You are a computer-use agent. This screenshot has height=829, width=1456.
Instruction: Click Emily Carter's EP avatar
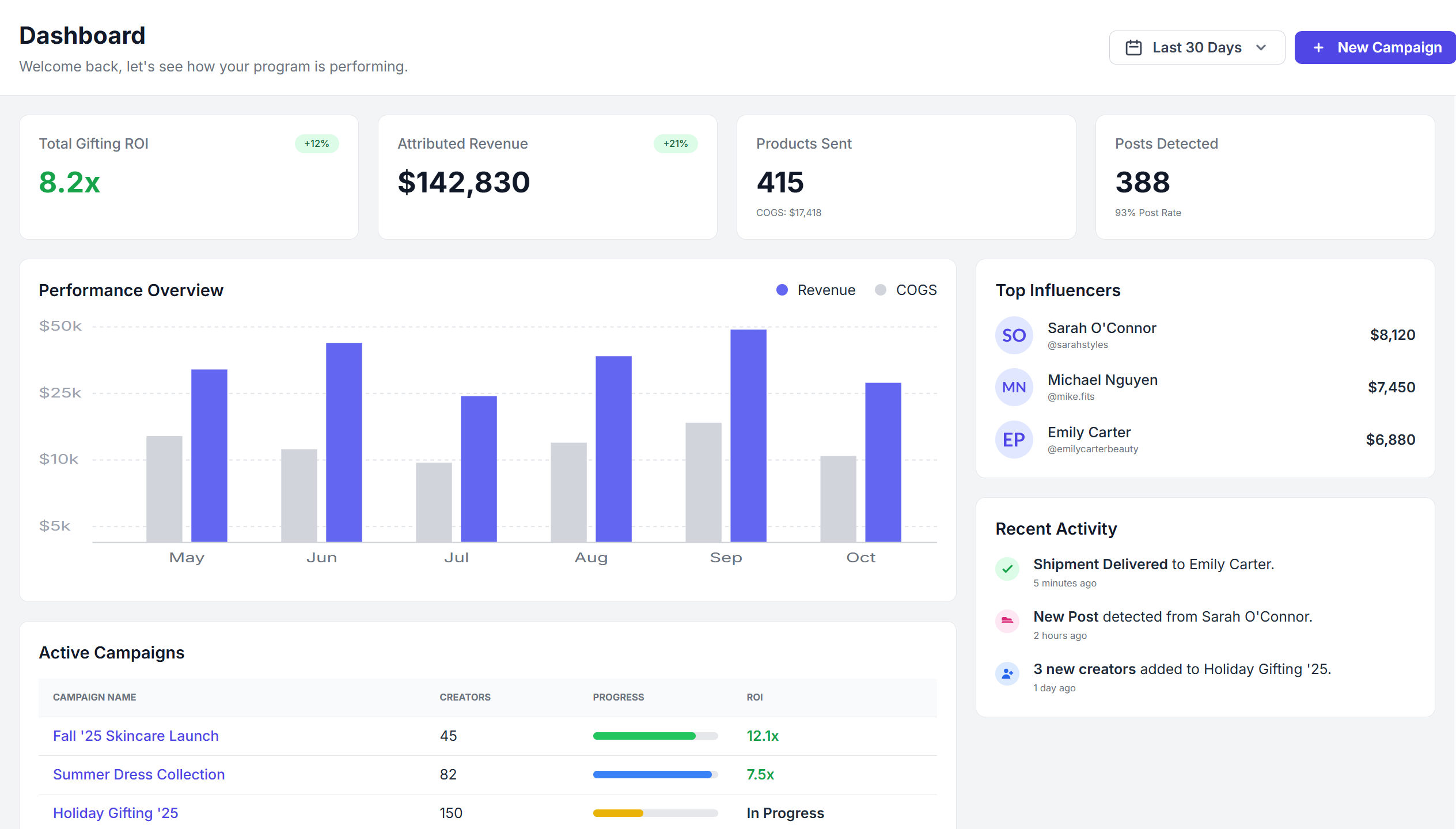pos(1014,440)
